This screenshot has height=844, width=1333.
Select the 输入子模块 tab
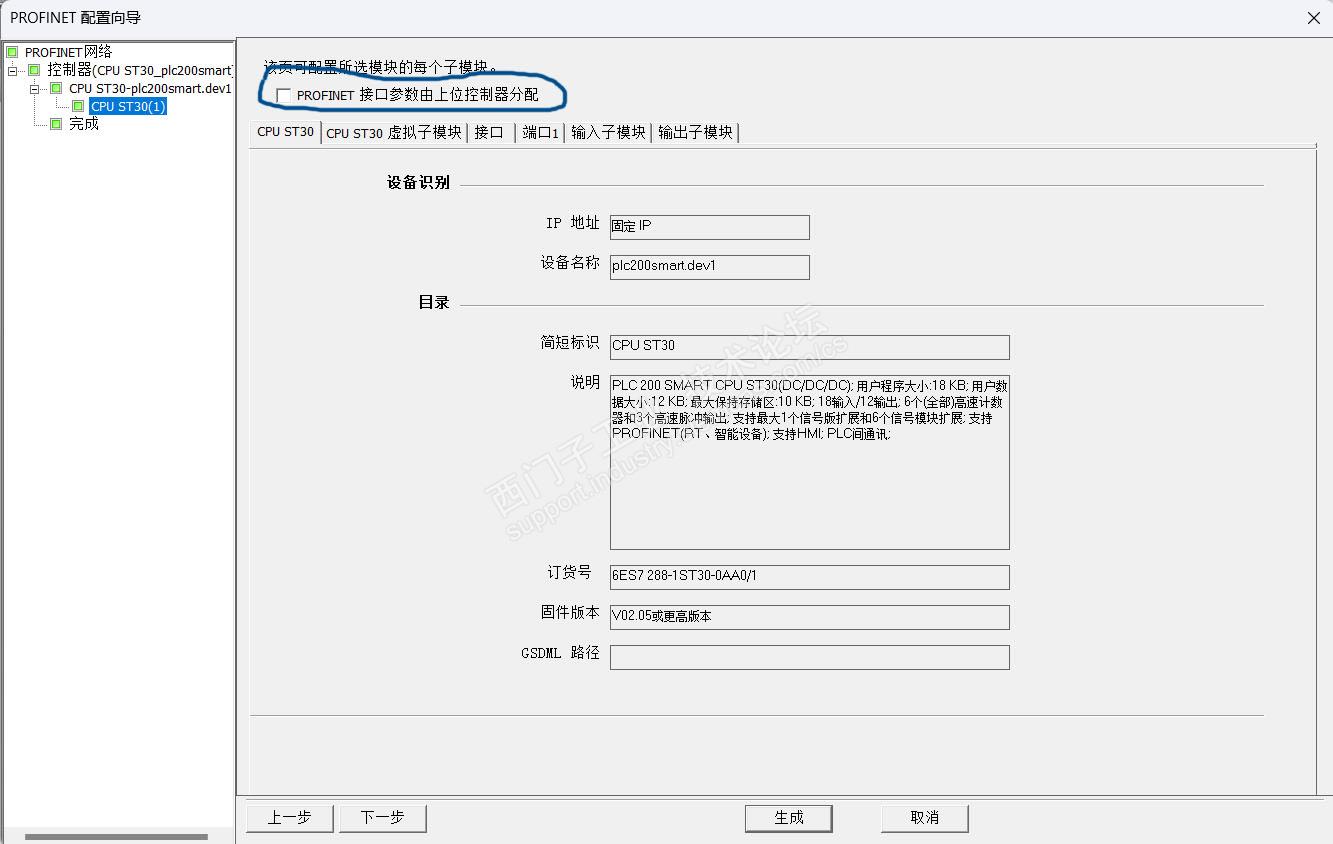608,133
